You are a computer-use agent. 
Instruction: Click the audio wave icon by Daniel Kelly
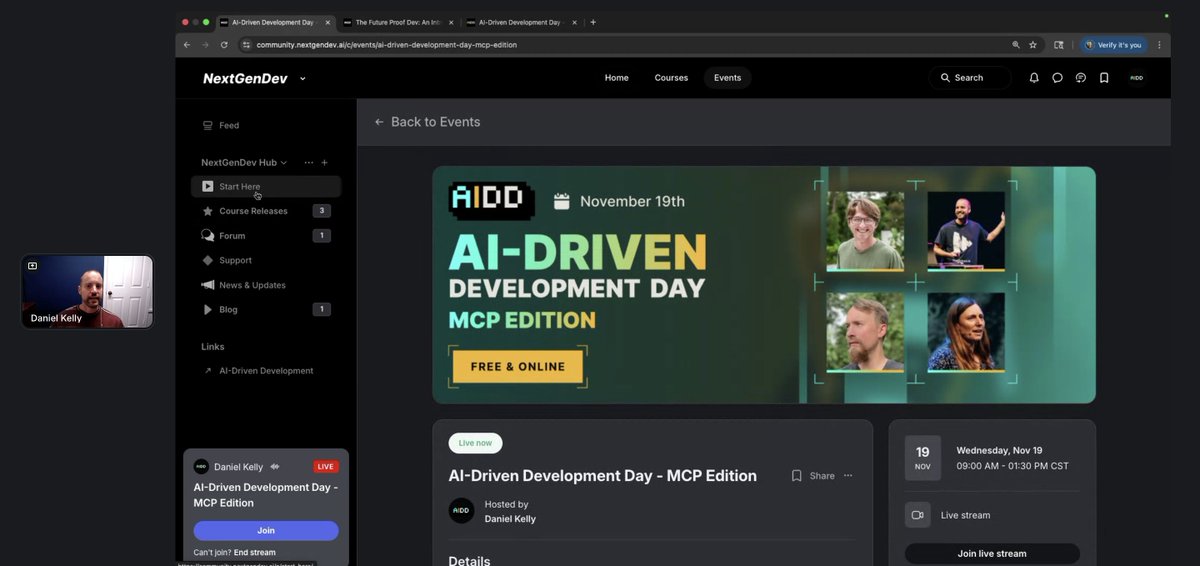pyautogui.click(x=274, y=467)
